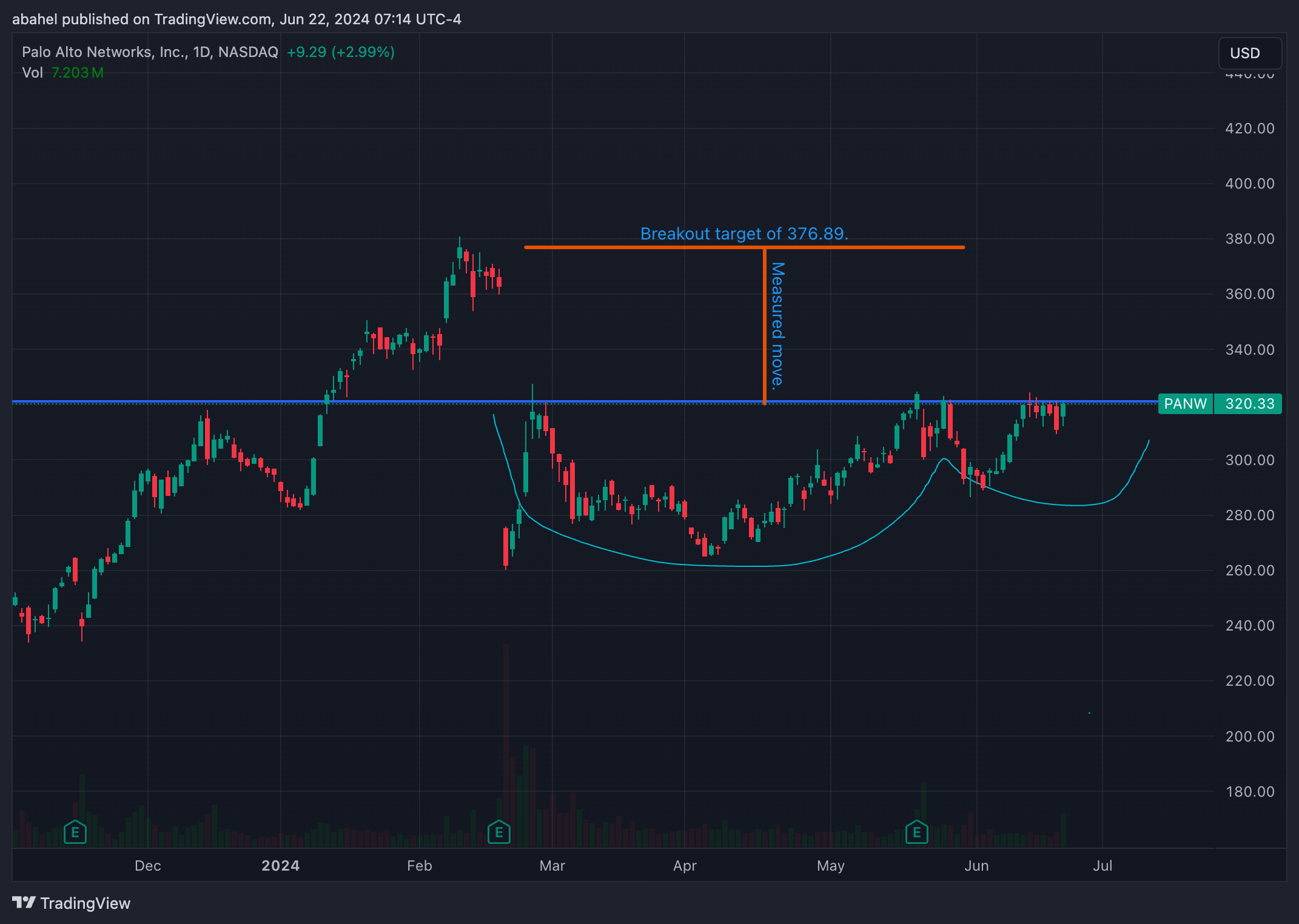
Task: Click the Dec label on time axis
Action: click(148, 866)
